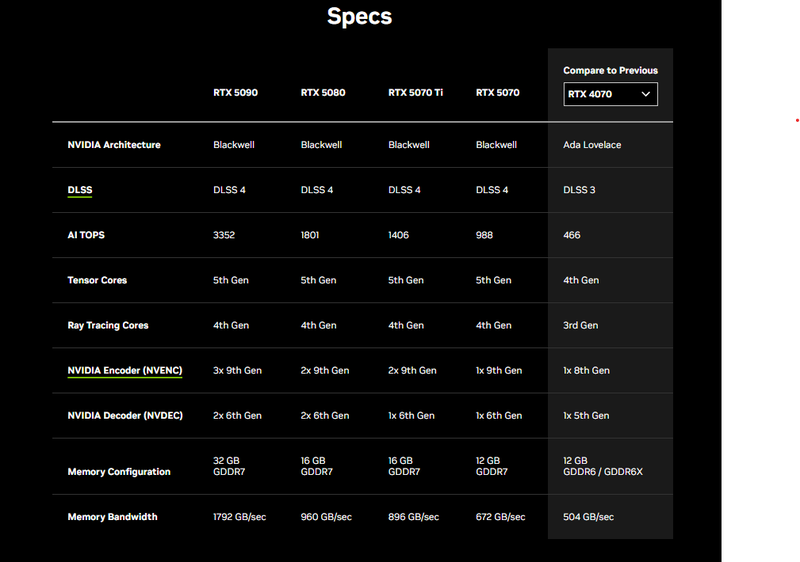Open the Compare to Previous RTX 4070 dropdown
The width and height of the screenshot is (800, 562).
pyautogui.click(x=610, y=94)
